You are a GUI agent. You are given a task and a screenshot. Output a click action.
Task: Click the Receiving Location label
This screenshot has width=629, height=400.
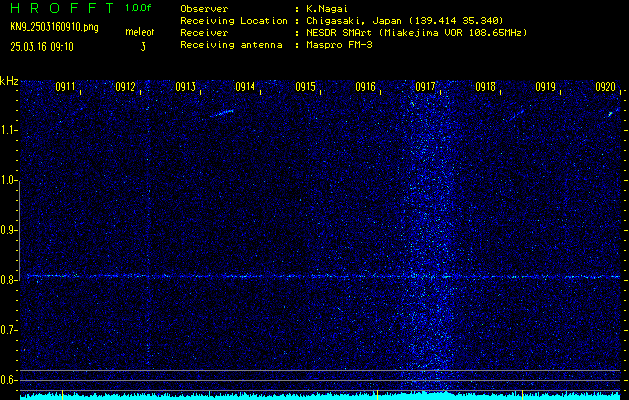pos(234,21)
